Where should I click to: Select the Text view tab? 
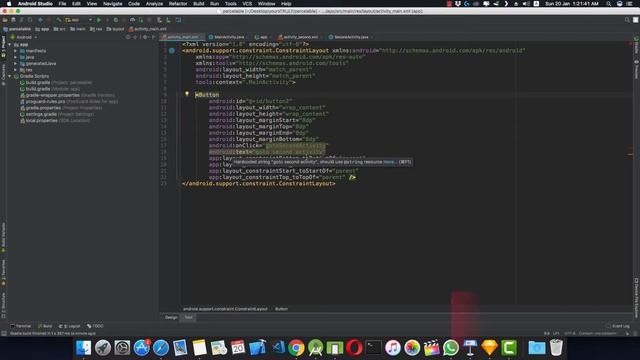click(x=189, y=317)
